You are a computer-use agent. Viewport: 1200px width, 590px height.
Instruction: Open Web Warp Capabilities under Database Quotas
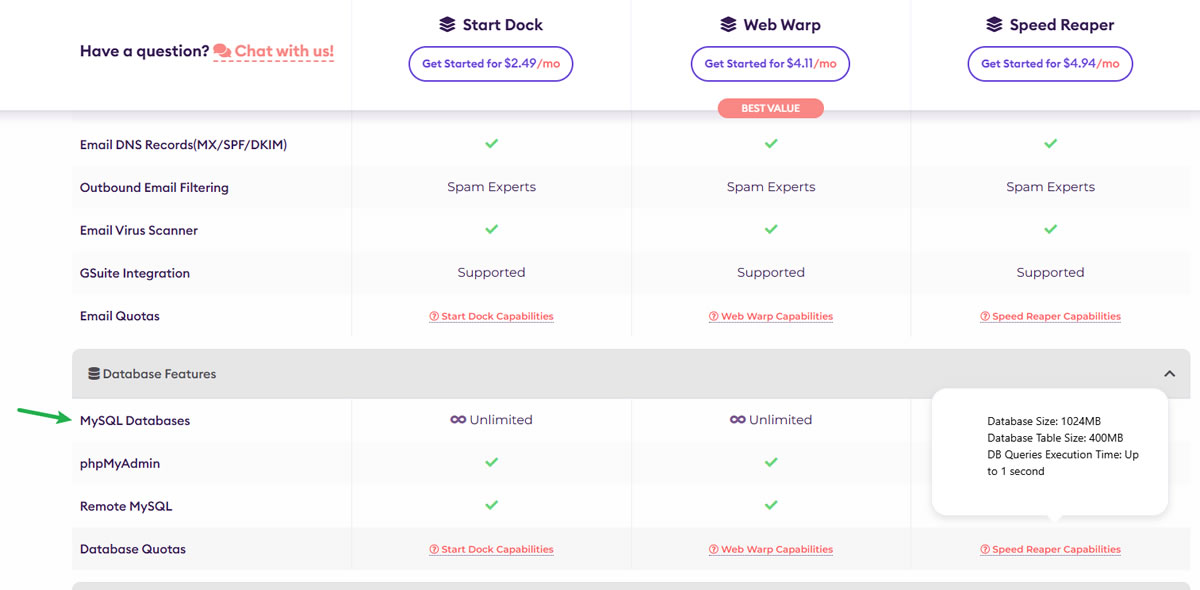point(771,549)
